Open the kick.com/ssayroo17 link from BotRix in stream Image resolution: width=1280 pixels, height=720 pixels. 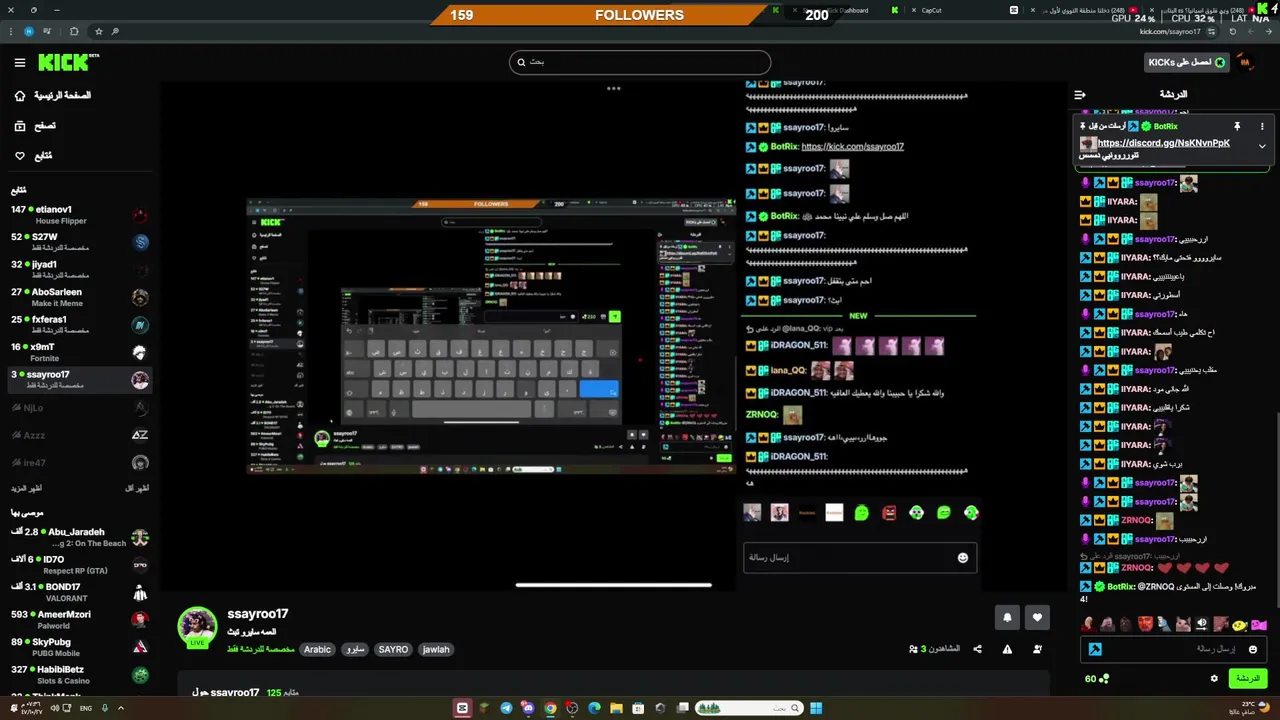pyautogui.click(x=852, y=147)
